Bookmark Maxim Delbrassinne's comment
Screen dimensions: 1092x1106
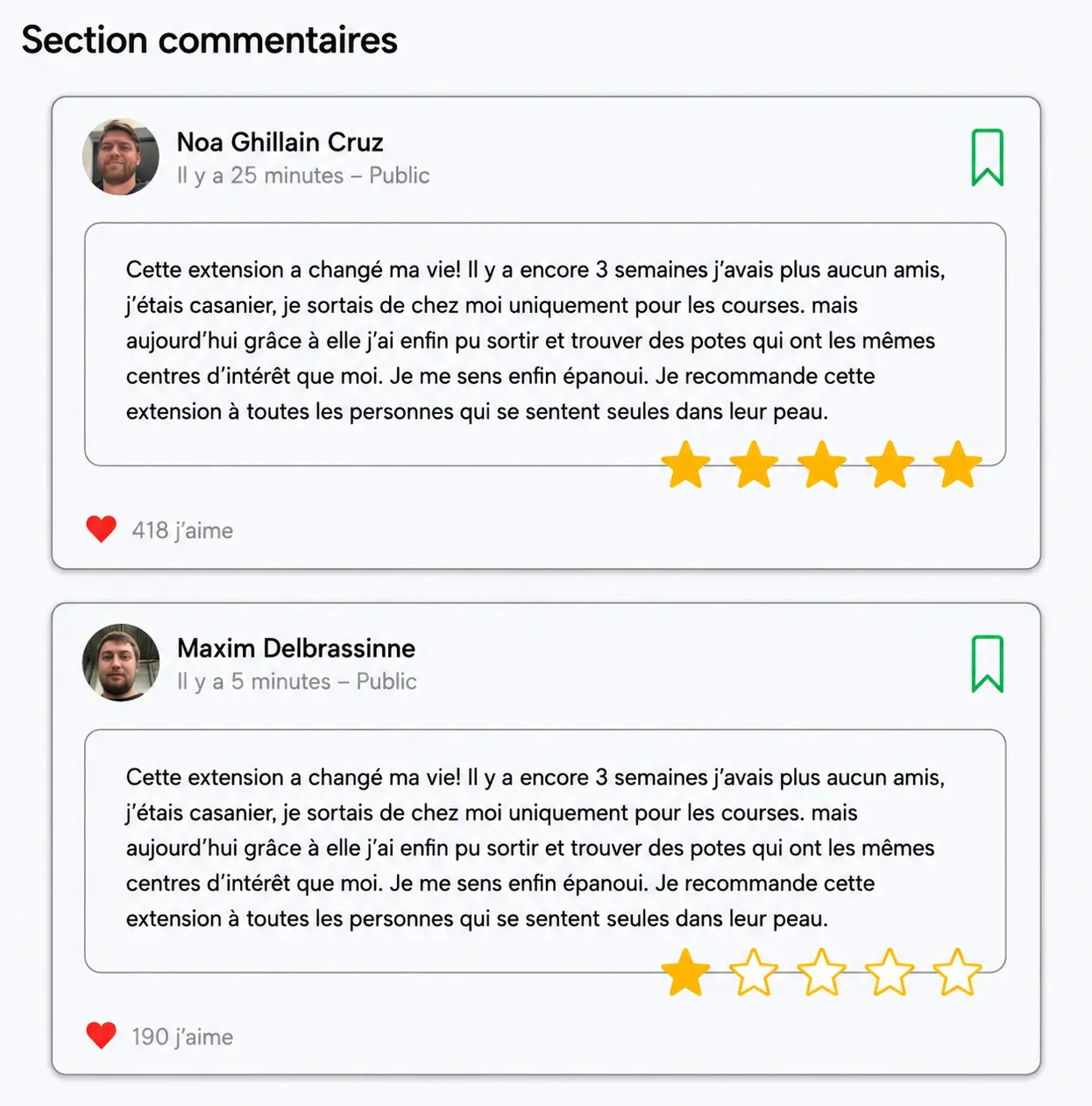(987, 663)
